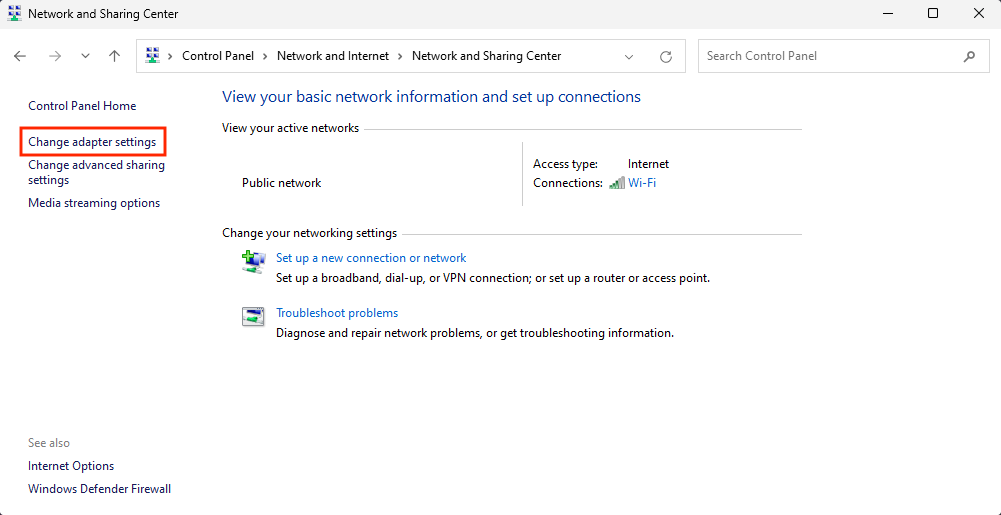The image size is (1001, 515).
Task: Select Control Panel in breadcrumb
Action: point(218,56)
